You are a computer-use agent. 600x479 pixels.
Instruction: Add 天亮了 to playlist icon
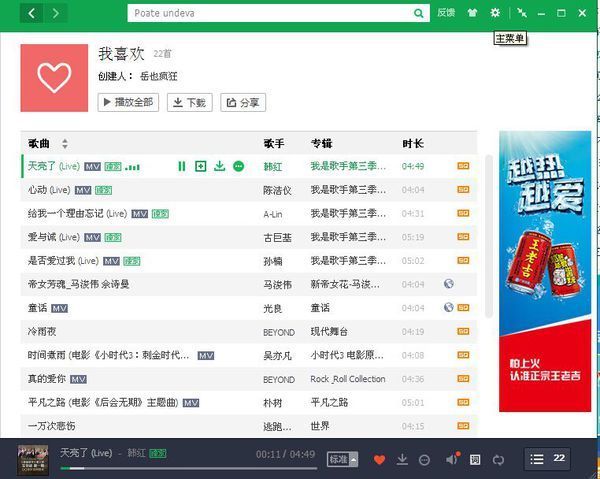pyautogui.click(x=201, y=166)
